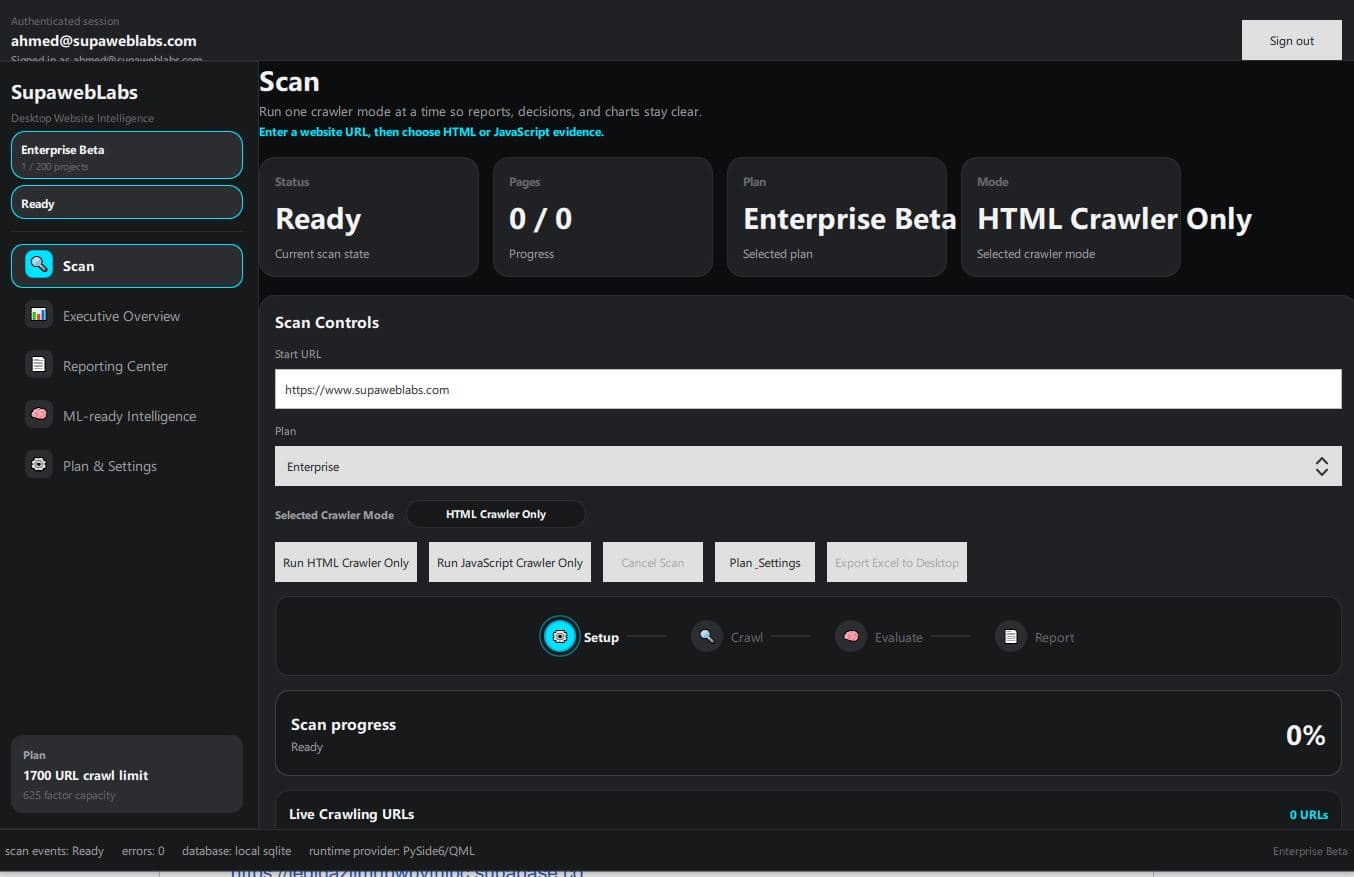
Task: Click the 0 URLs counter
Action: tap(1308, 814)
